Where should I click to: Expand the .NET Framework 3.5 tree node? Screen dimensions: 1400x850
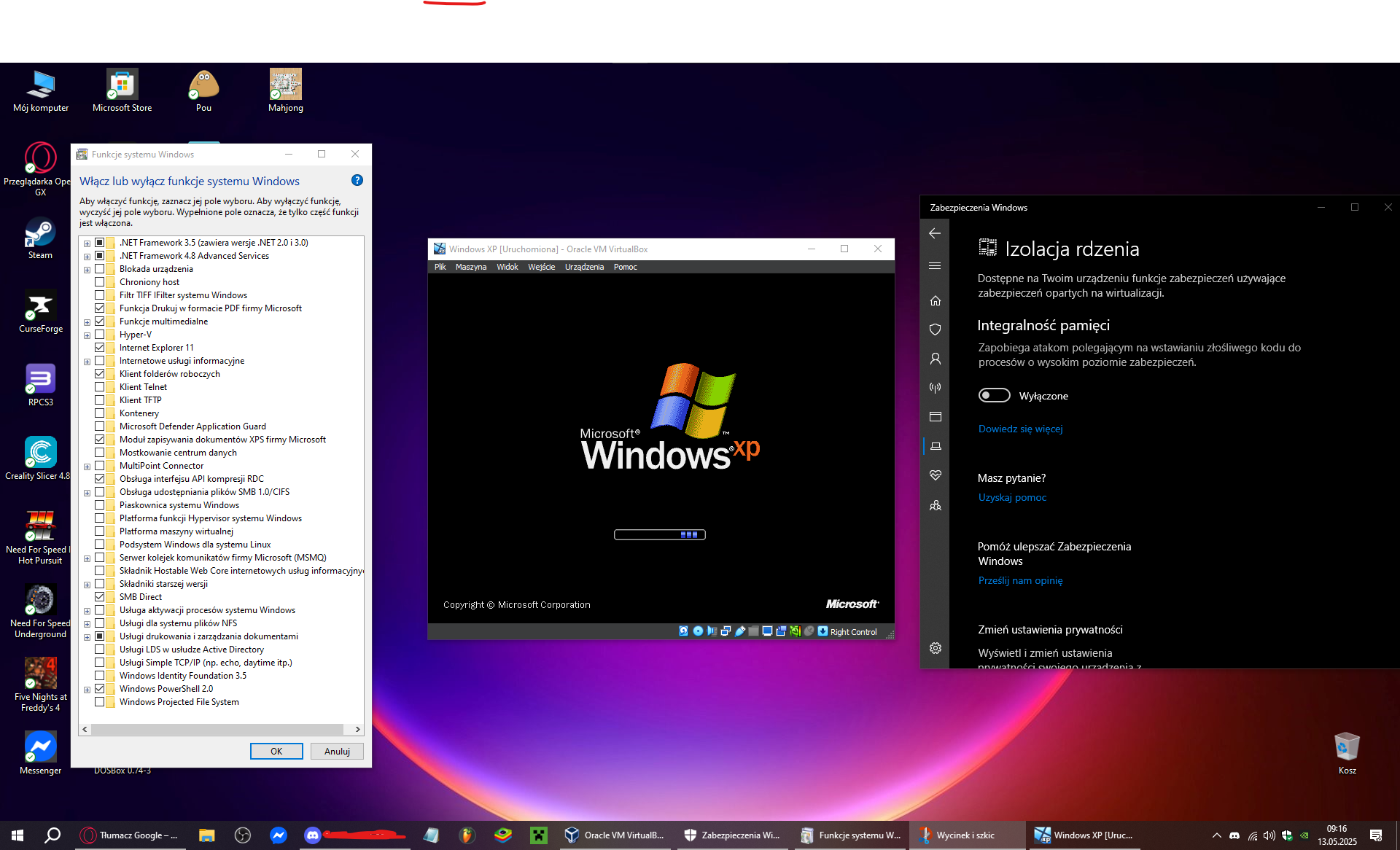tap(87, 243)
